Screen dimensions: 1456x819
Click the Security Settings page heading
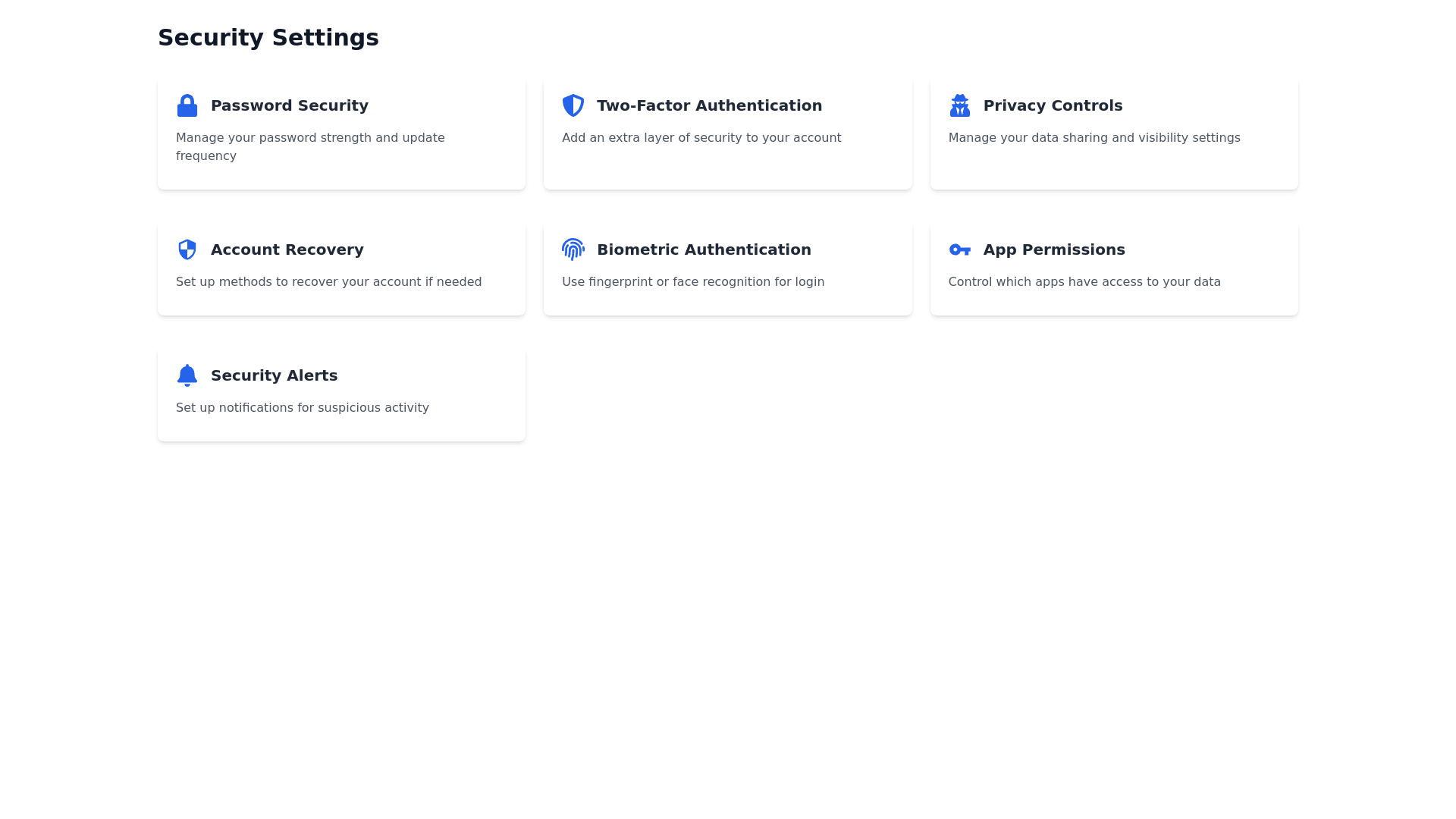click(x=268, y=38)
